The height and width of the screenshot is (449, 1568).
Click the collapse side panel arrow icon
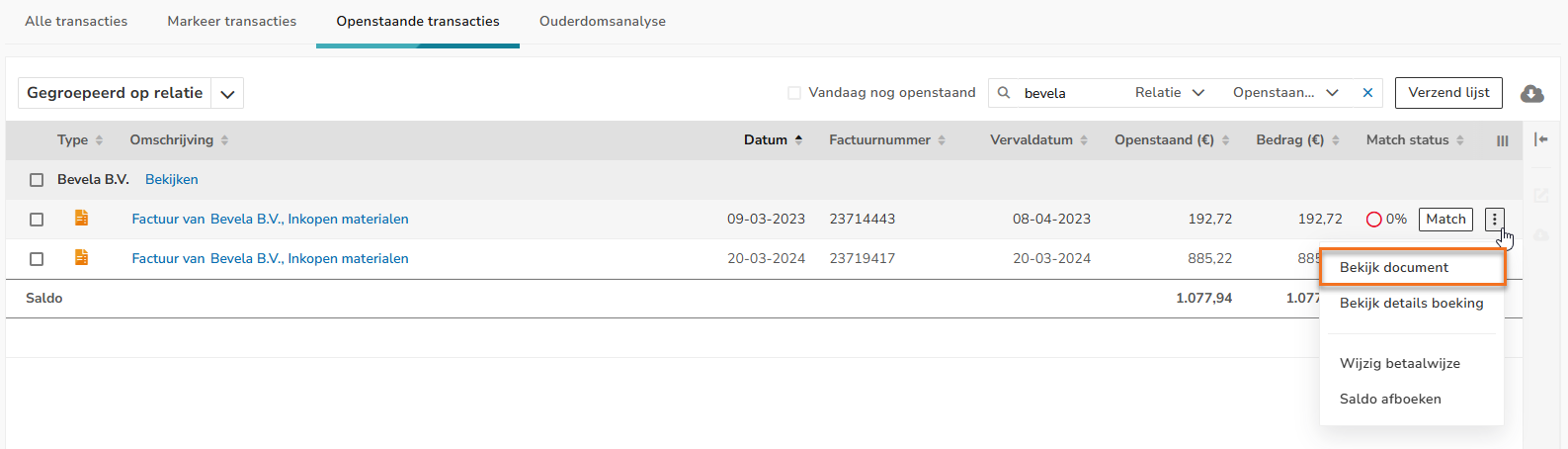click(x=1540, y=139)
